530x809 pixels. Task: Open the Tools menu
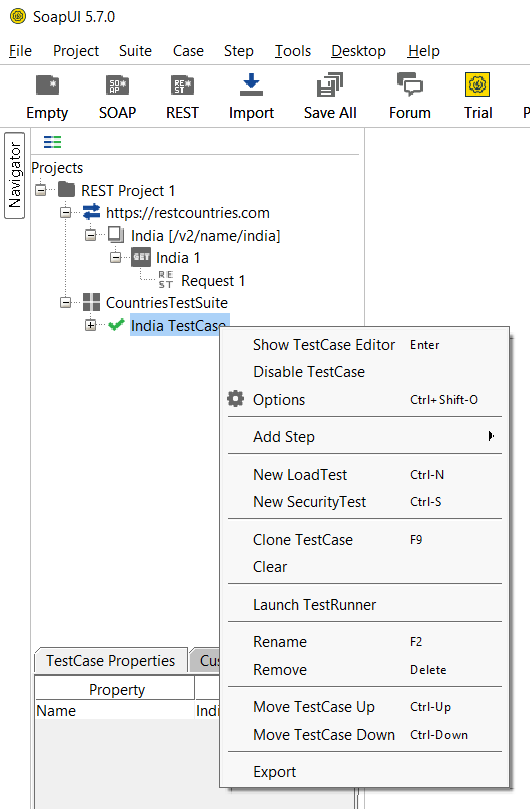coord(293,51)
